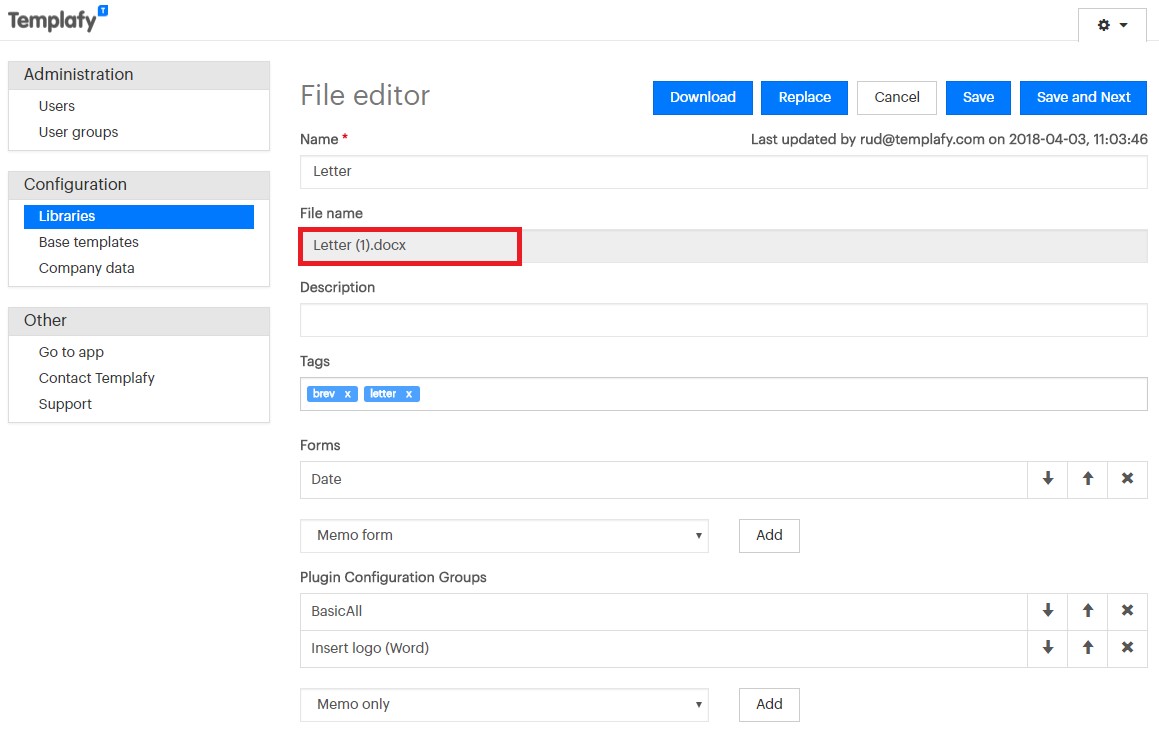The width and height of the screenshot is (1159, 730).
Task: Click the Description input field
Action: [724, 320]
